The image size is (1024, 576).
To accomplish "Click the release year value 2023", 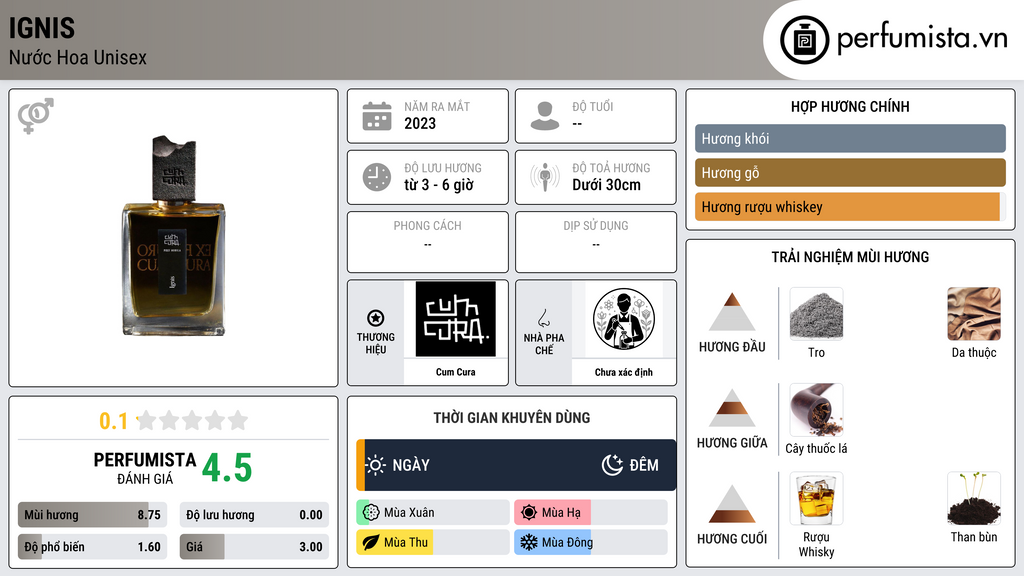I will (x=420, y=123).
